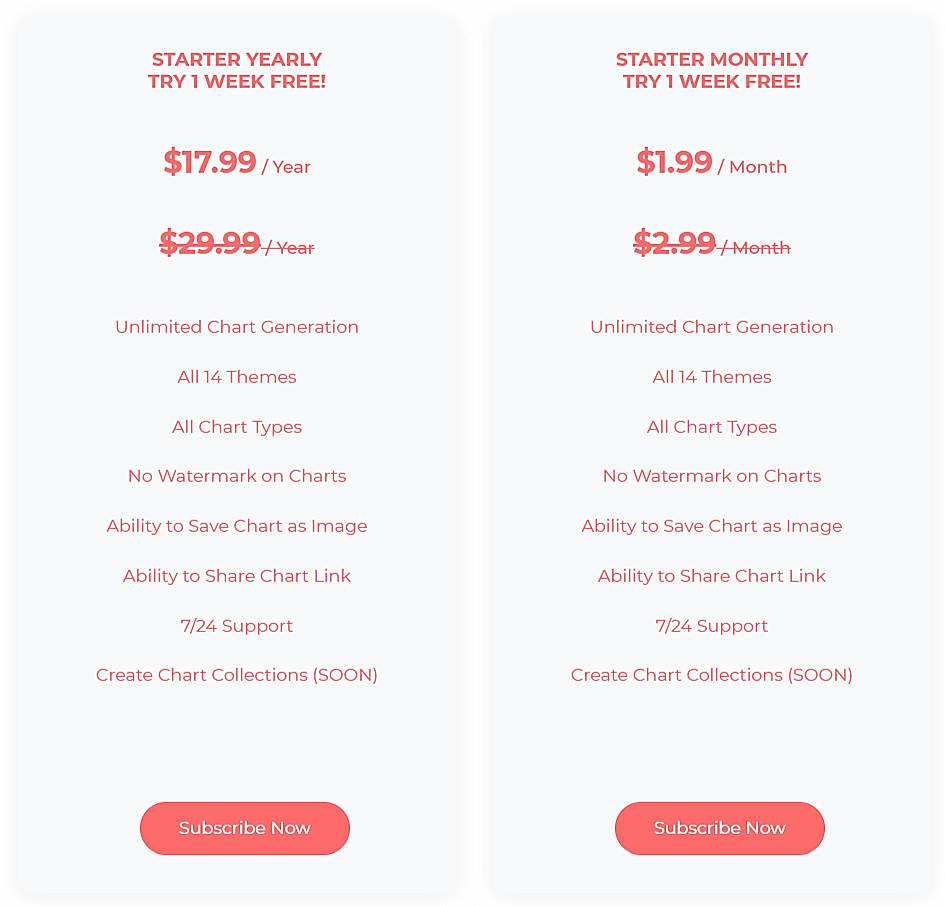Click Unlimited Chart Generation in the yearly plan
The image size is (945, 906).
[236, 327]
